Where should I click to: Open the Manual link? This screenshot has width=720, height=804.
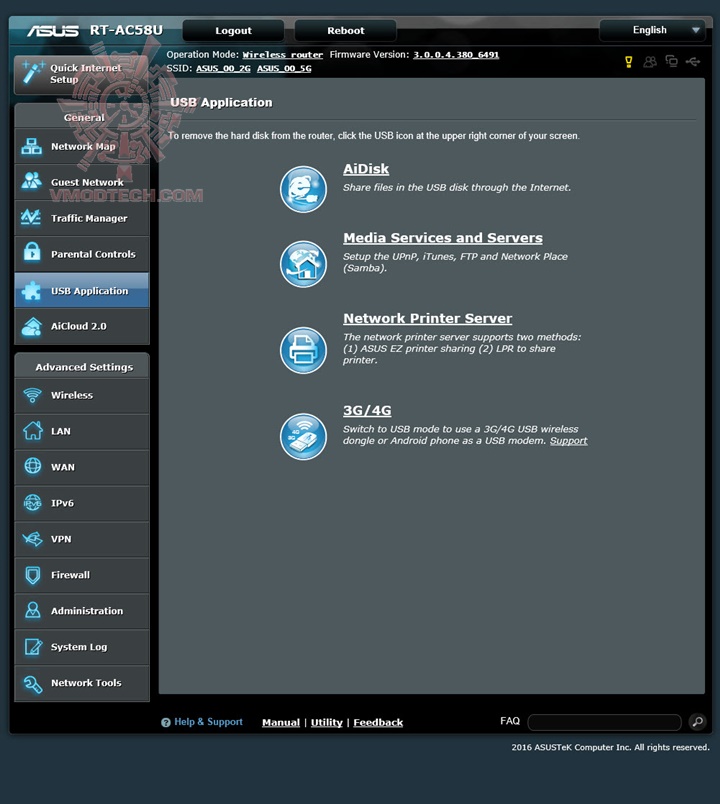point(281,722)
